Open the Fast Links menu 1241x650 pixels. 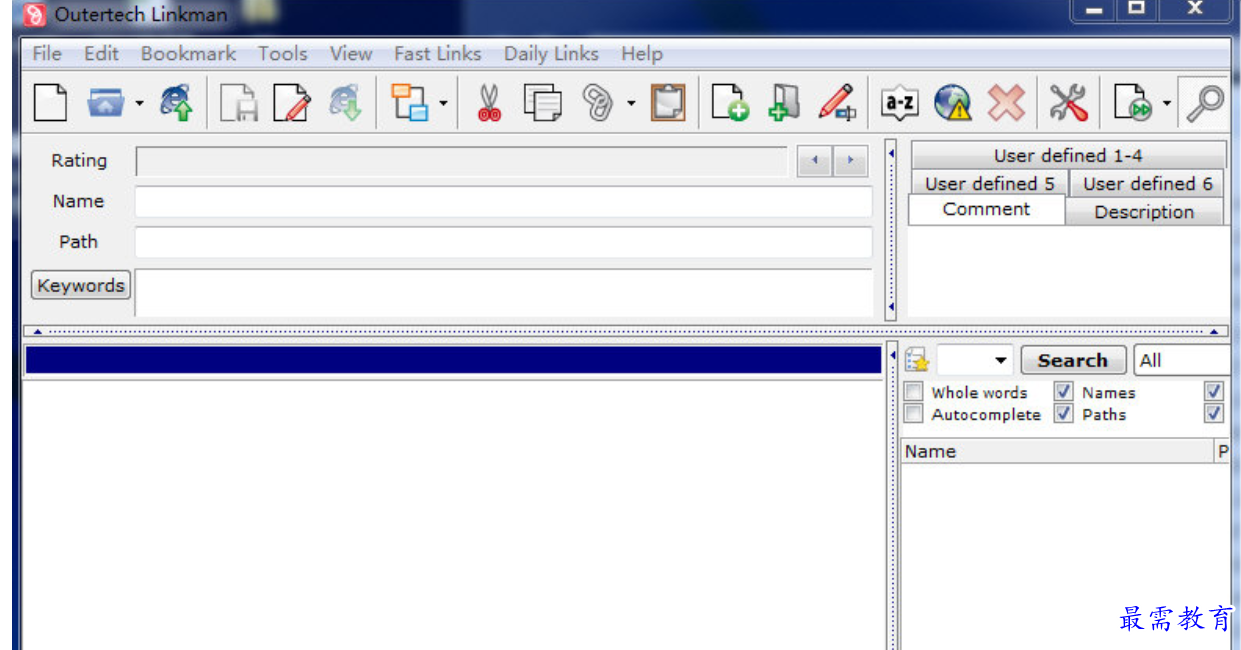pos(437,54)
